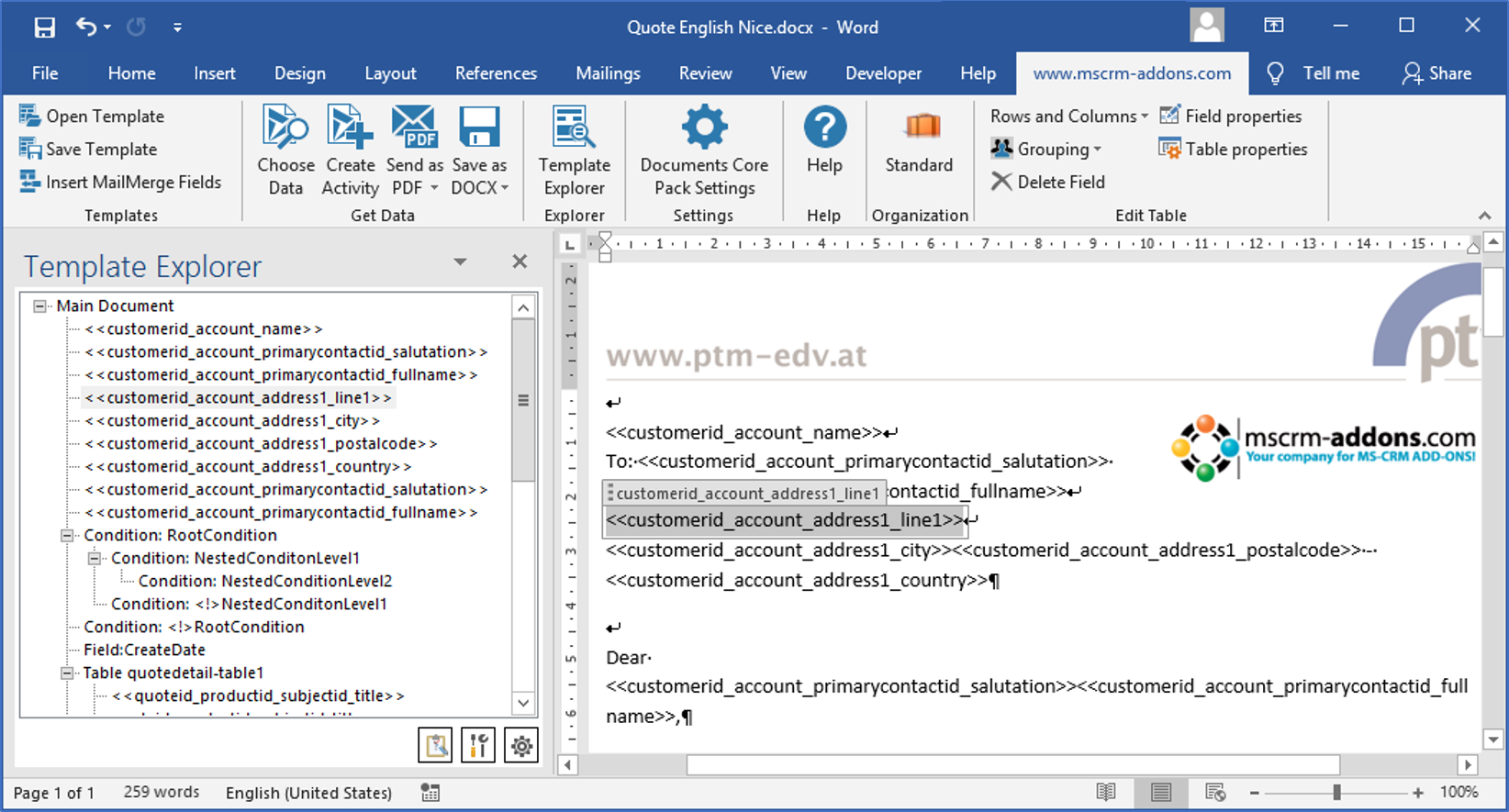Open Rows and Columns dropdown

click(x=1069, y=117)
